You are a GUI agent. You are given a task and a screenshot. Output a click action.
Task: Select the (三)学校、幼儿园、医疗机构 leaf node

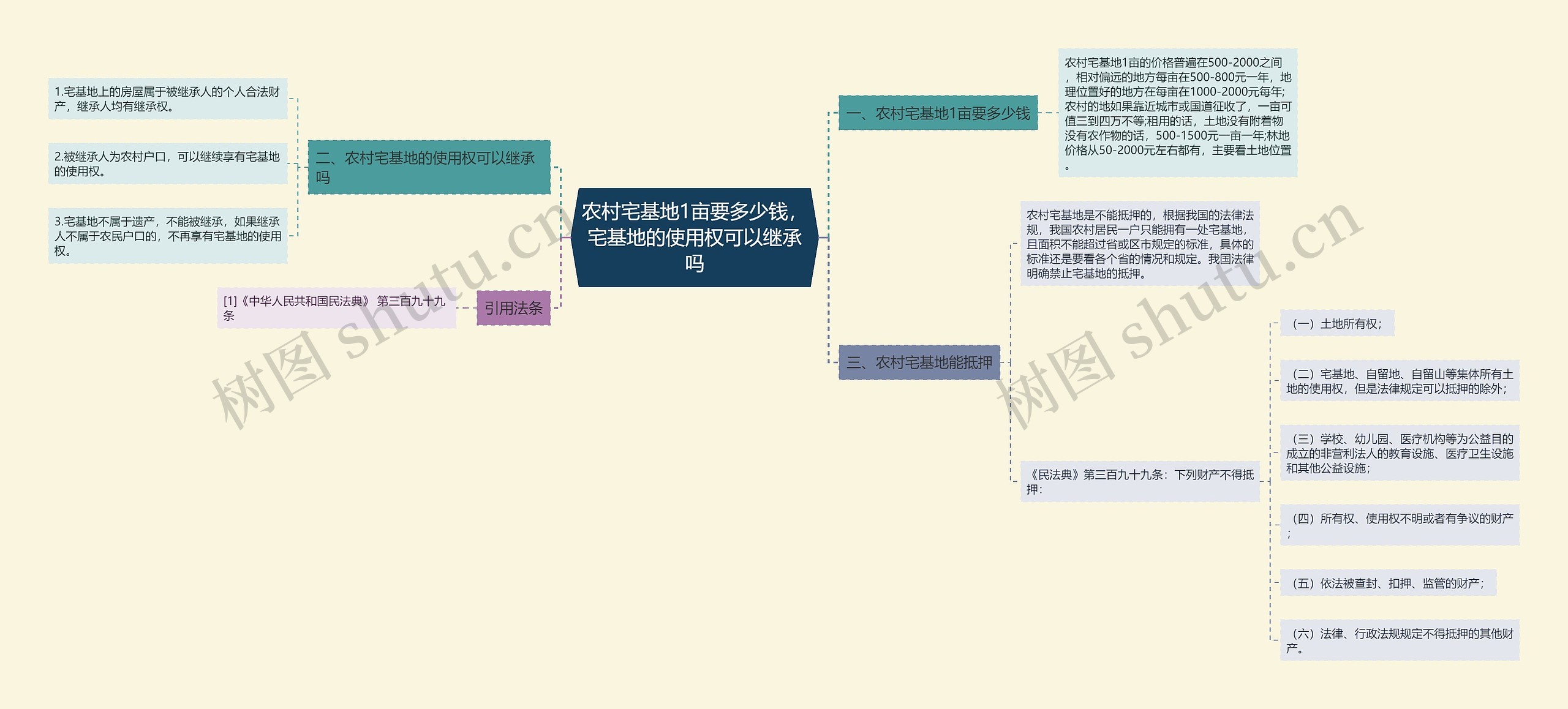click(1399, 453)
